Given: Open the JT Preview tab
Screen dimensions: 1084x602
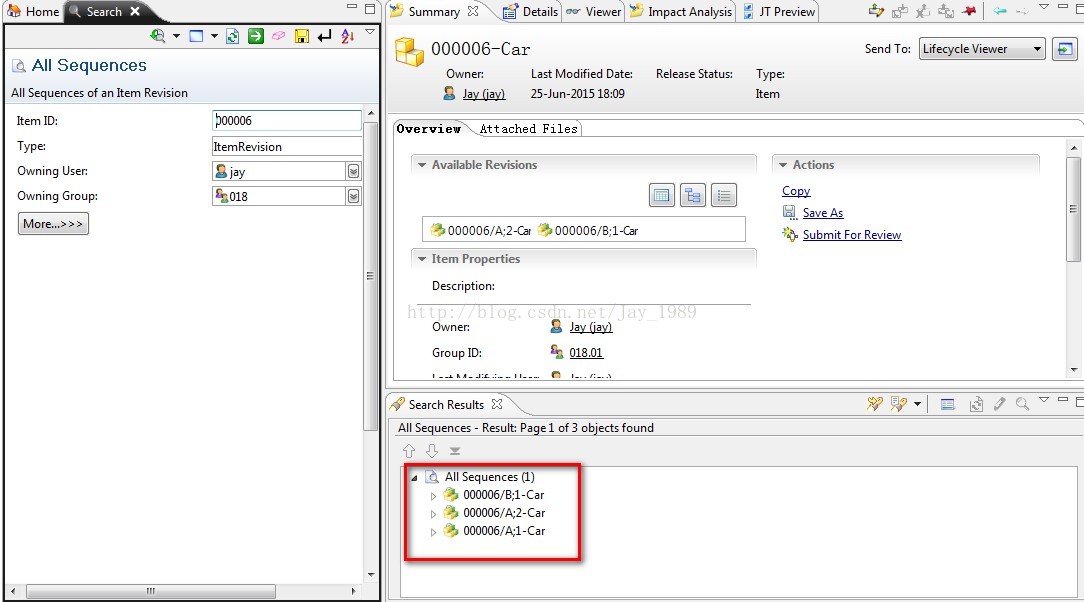Looking at the screenshot, I should pyautogui.click(x=779, y=12).
